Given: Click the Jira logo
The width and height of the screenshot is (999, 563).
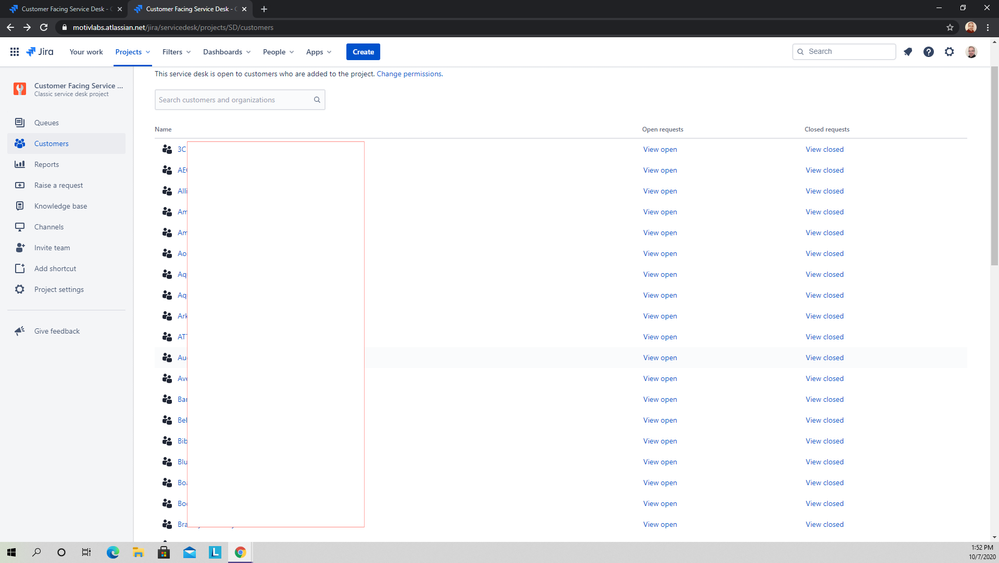Looking at the screenshot, I should [x=40, y=52].
